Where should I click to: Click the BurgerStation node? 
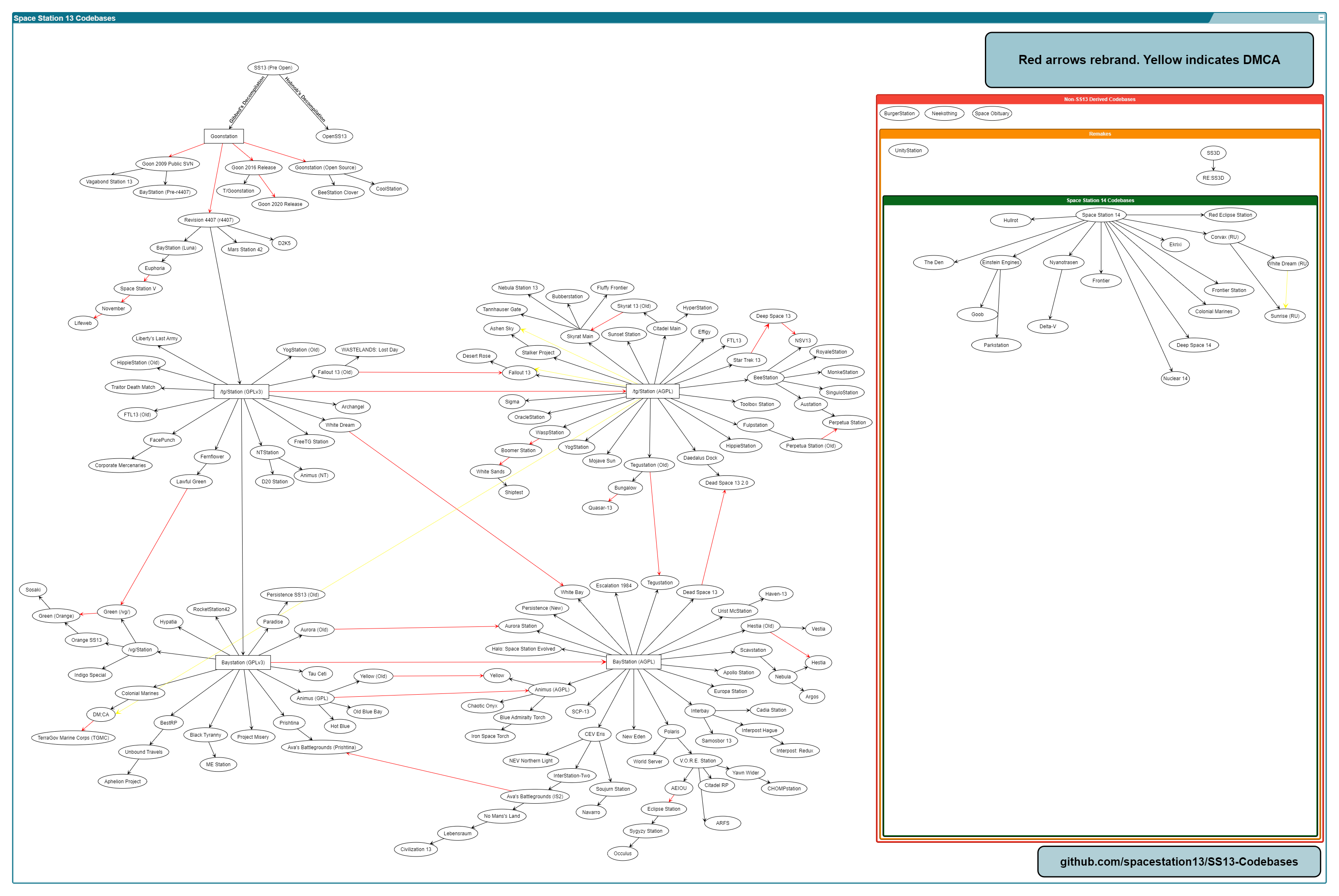tap(900, 114)
